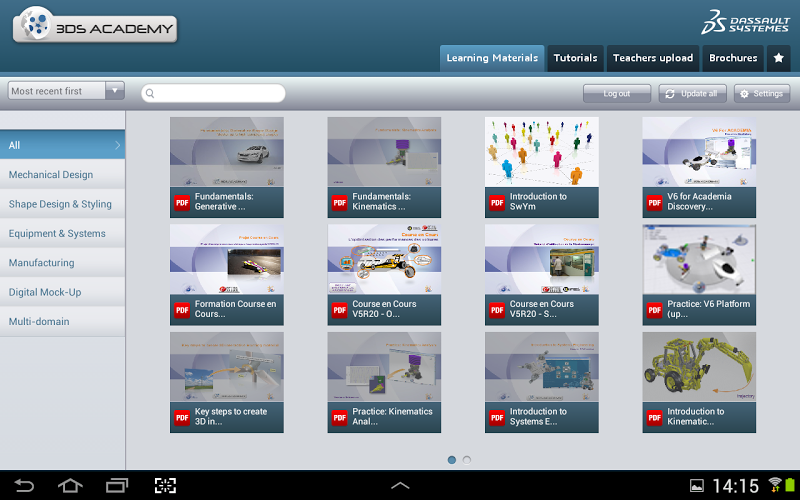Screen dimensions: 800x500
Task: Open the Teachers upload tab
Action: click(x=652, y=58)
